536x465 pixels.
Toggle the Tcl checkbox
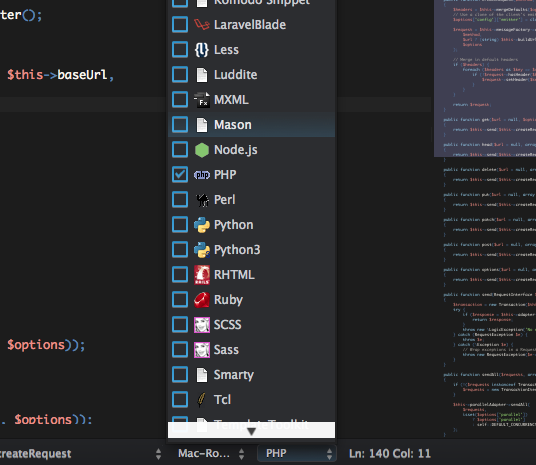(x=180, y=399)
